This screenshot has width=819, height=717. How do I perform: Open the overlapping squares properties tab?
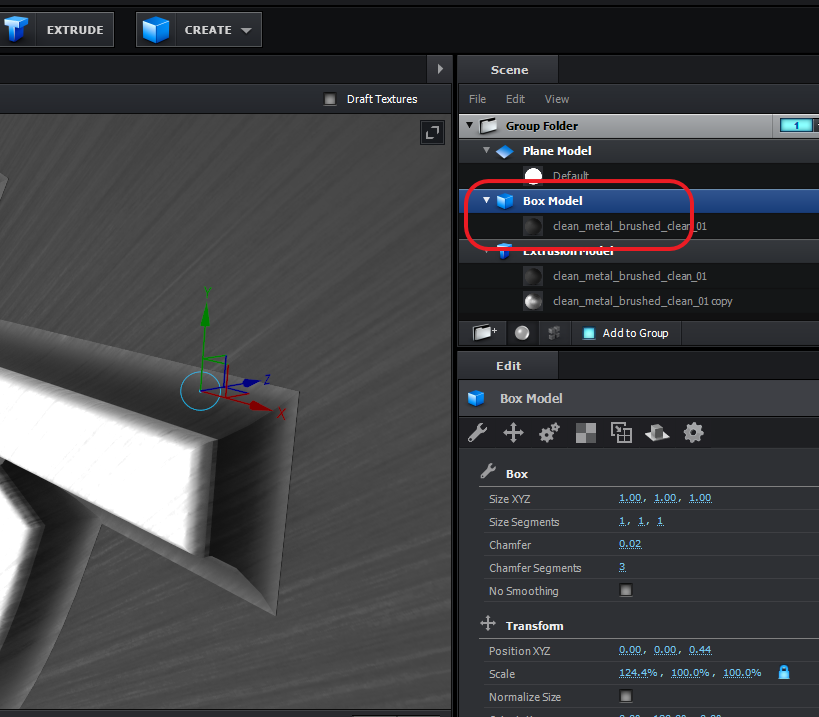click(x=621, y=433)
